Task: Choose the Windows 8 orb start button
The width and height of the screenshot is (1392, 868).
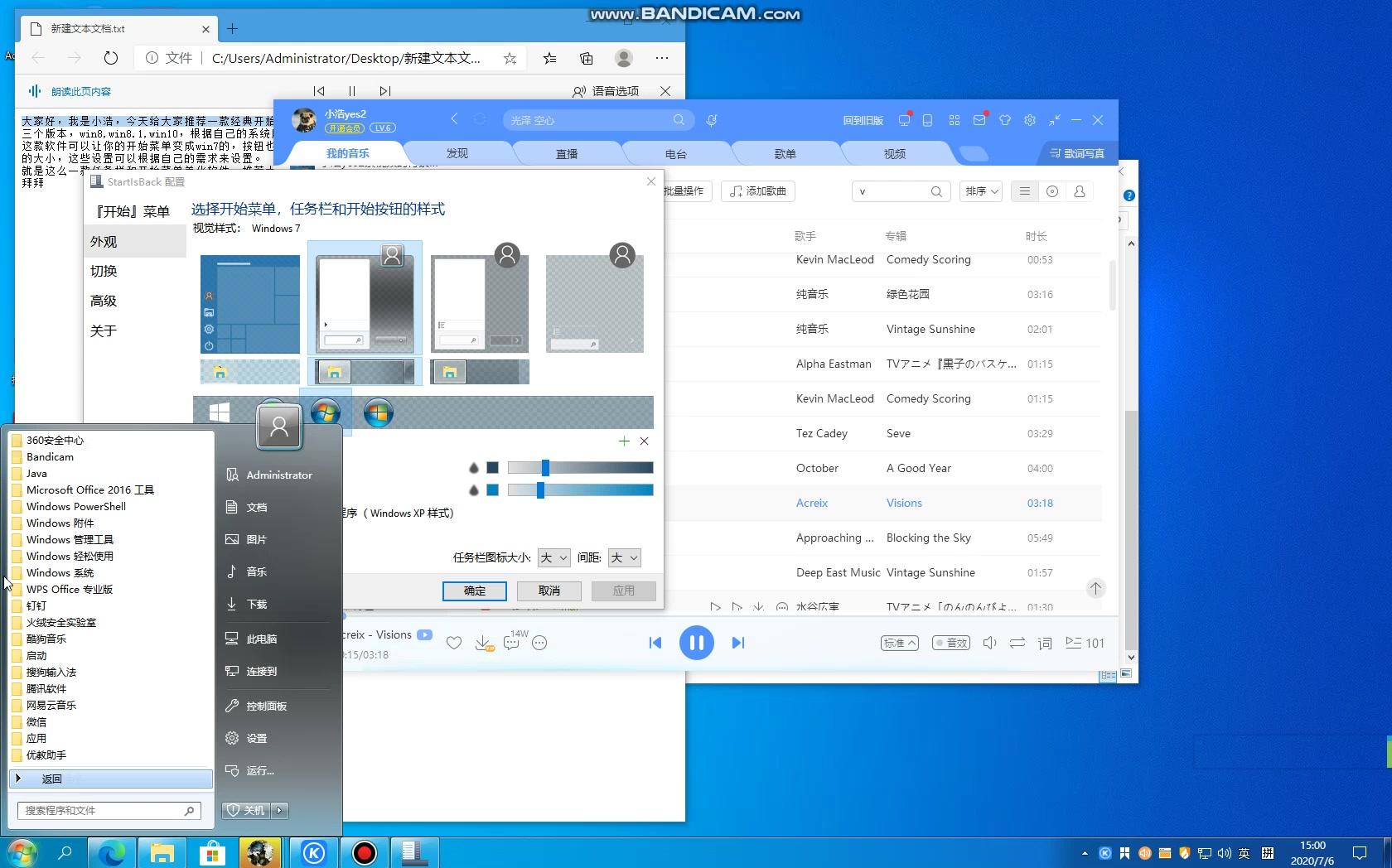Action: 379,412
